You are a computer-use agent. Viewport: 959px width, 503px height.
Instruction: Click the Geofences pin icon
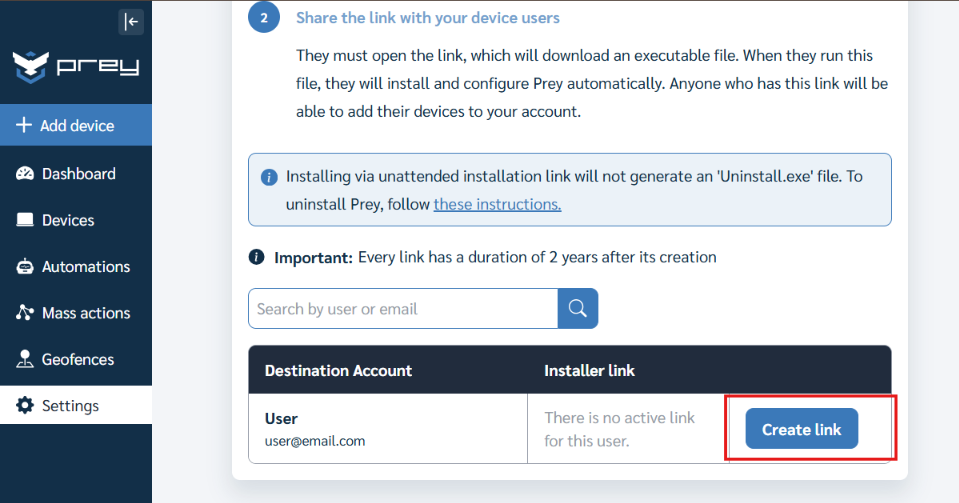click(25, 359)
